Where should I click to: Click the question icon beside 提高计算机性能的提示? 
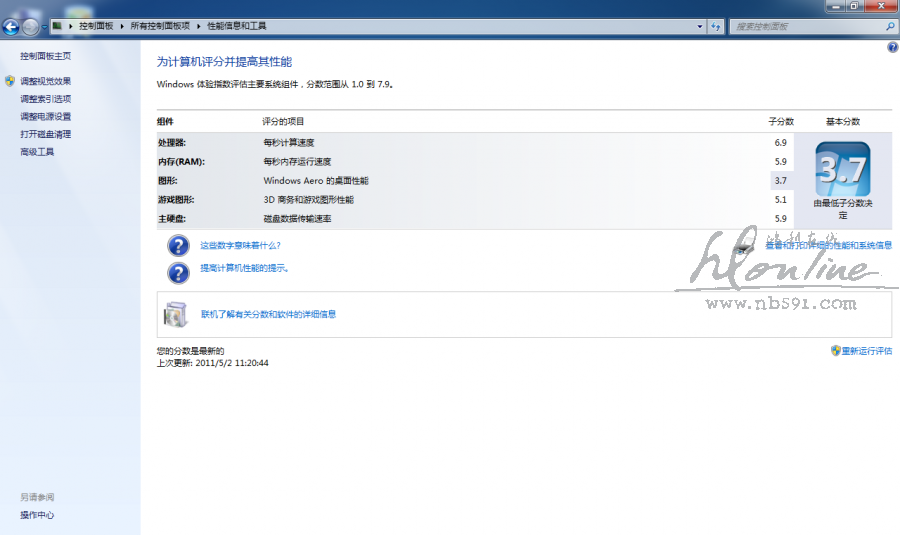point(178,273)
